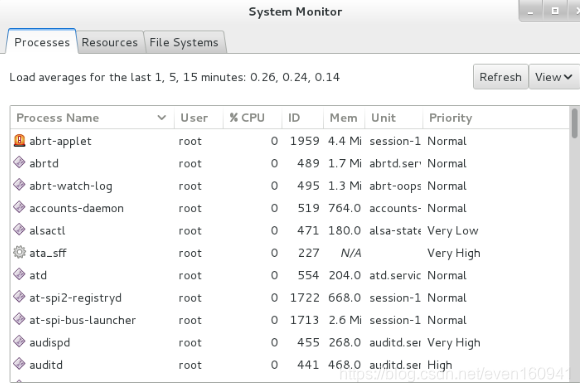Sort processes by User column
This screenshot has height=392, width=580.
(199, 118)
